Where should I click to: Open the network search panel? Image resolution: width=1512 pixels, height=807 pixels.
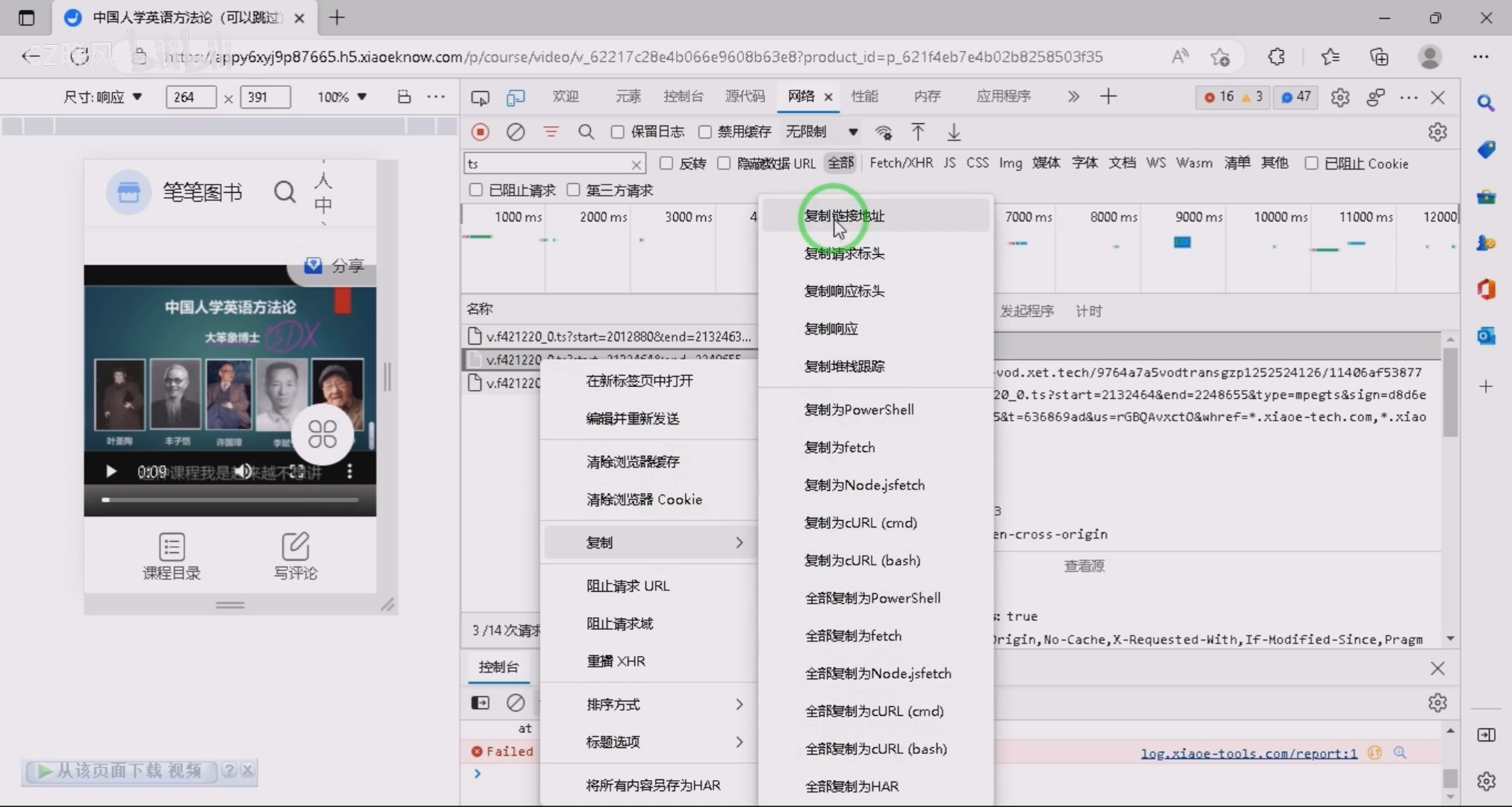(x=586, y=132)
